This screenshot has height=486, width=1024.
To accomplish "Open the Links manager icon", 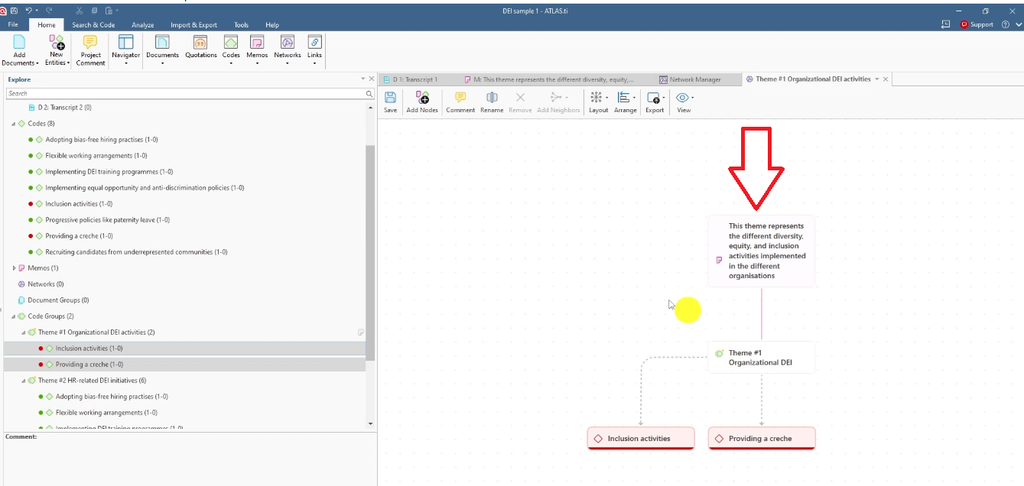I will point(314,42).
